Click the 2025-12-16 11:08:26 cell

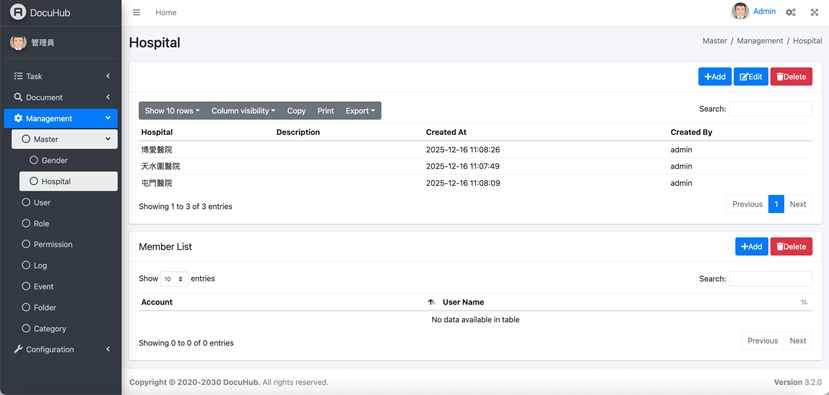(463, 150)
